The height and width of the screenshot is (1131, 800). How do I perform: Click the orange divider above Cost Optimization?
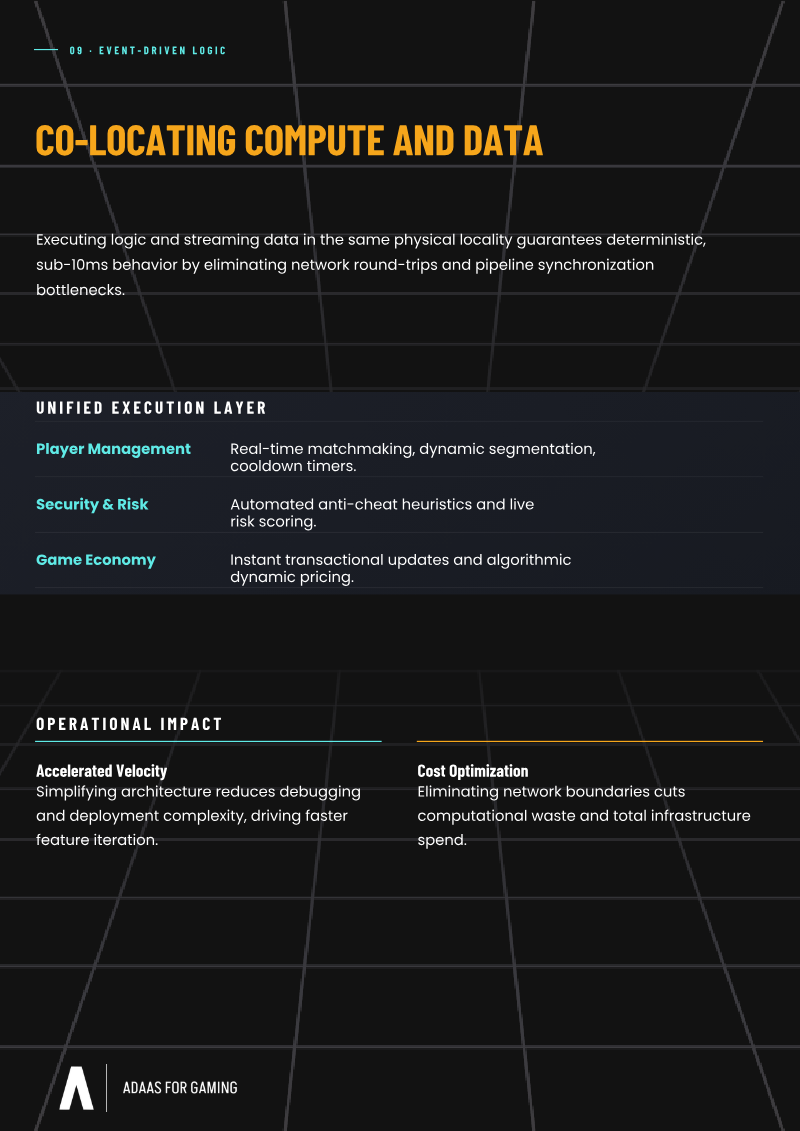pos(590,741)
